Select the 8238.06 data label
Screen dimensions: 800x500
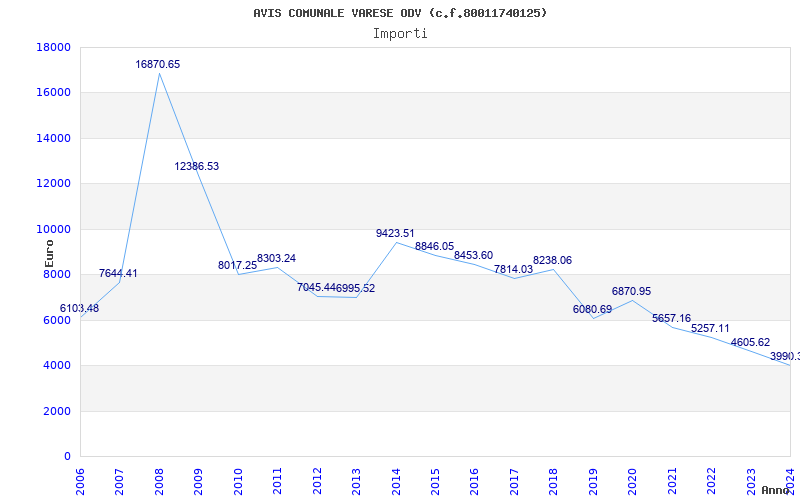tap(553, 261)
